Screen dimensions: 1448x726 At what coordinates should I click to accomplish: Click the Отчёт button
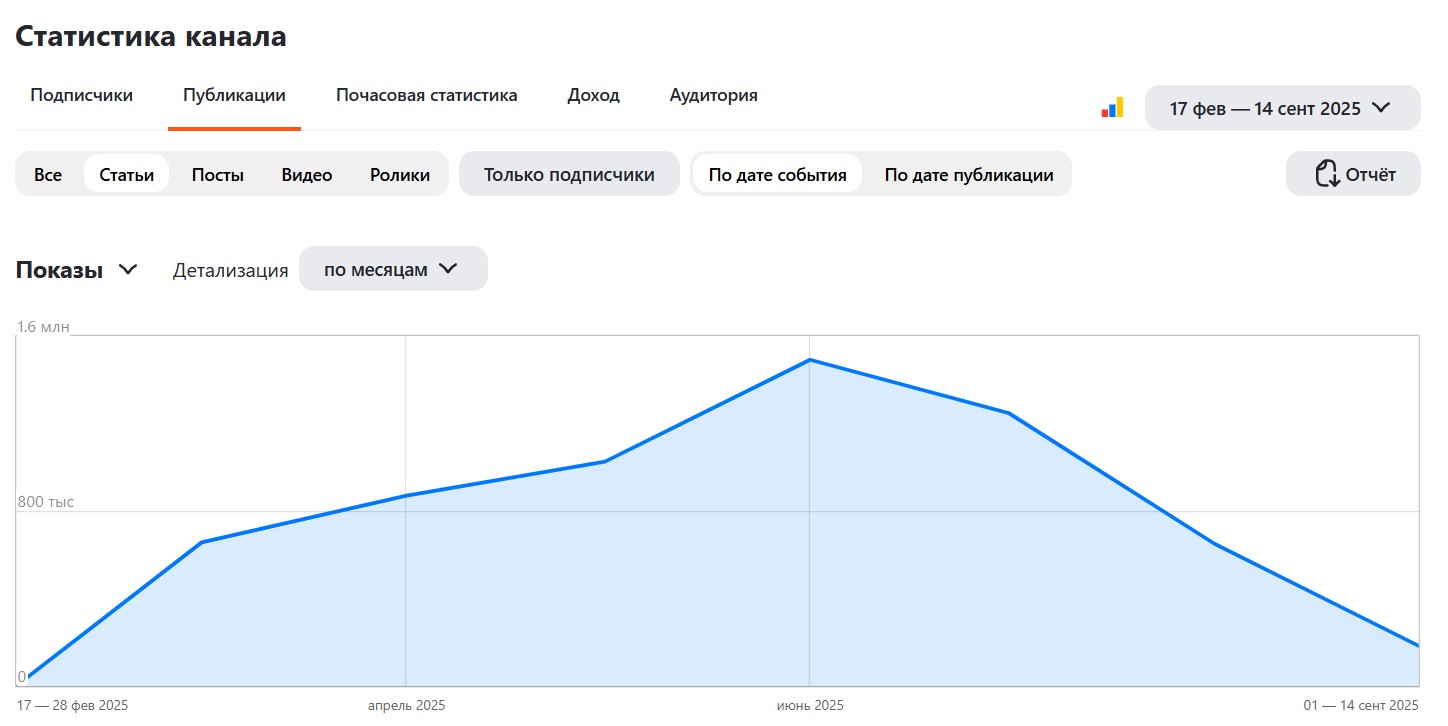click(x=1353, y=175)
